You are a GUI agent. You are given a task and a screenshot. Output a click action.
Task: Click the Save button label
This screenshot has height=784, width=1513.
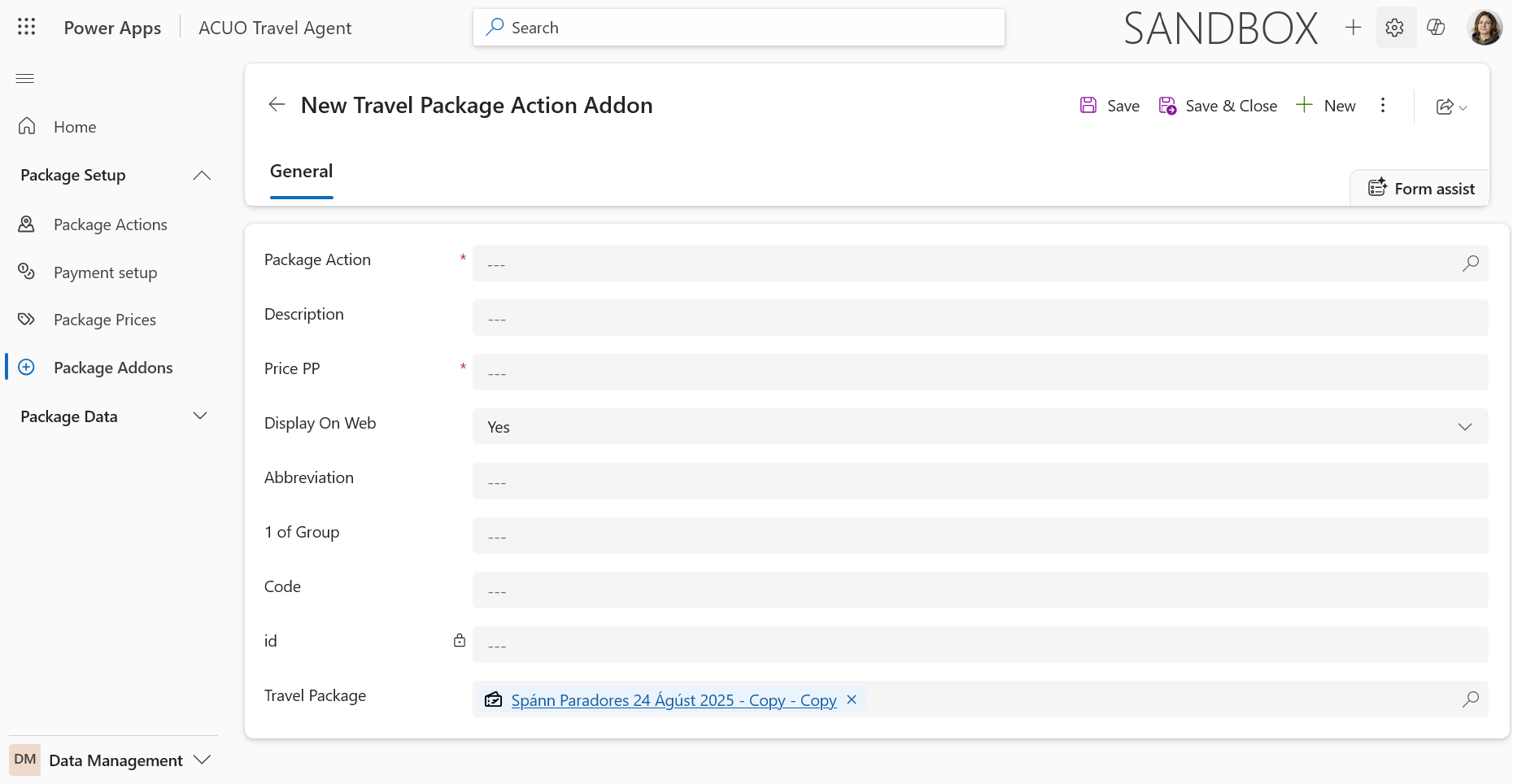(x=1123, y=106)
